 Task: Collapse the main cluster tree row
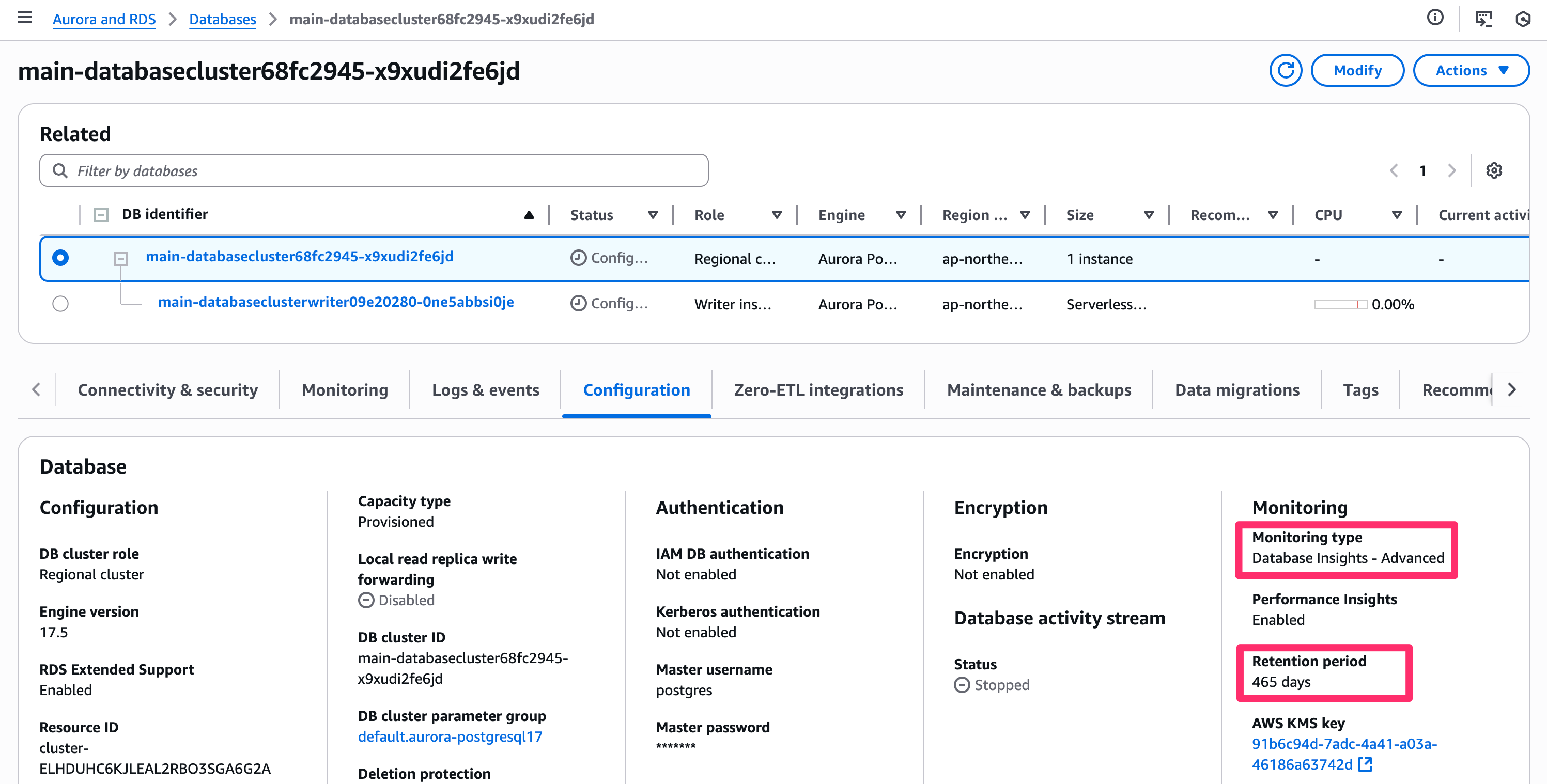[x=121, y=258]
